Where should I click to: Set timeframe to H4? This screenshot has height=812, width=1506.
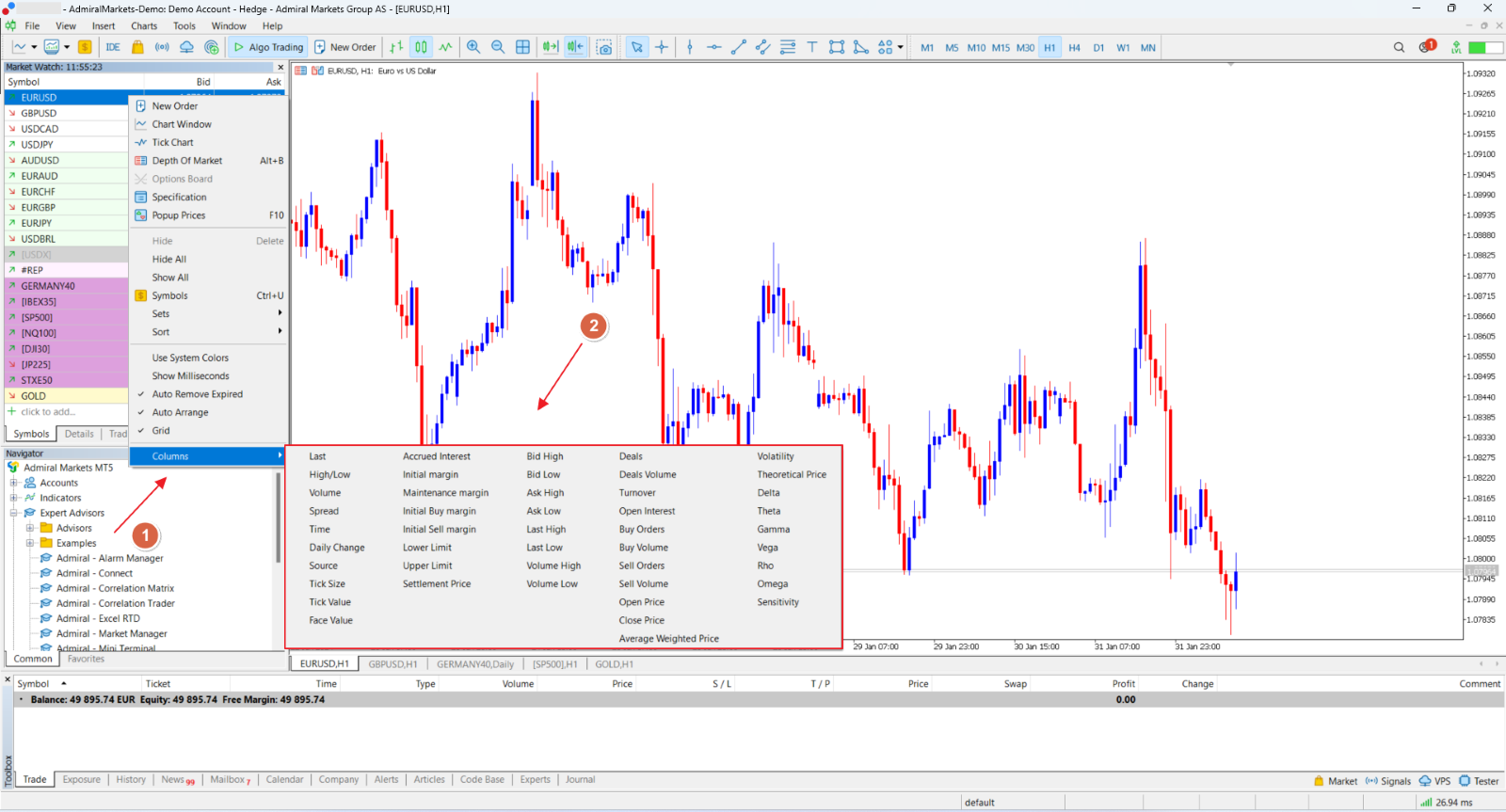point(1074,47)
